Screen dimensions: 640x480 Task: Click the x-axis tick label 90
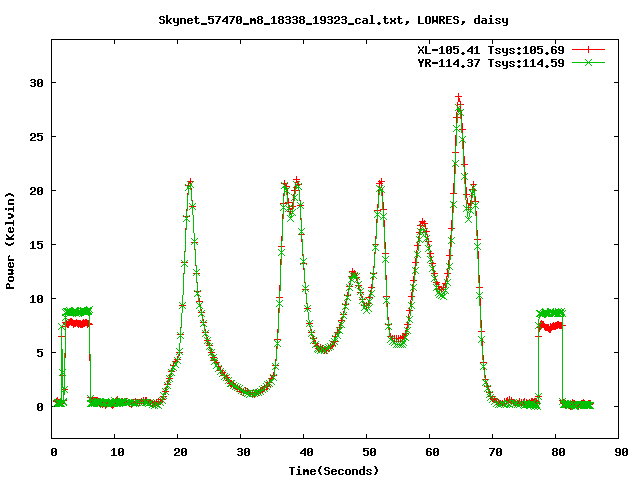coord(621,452)
